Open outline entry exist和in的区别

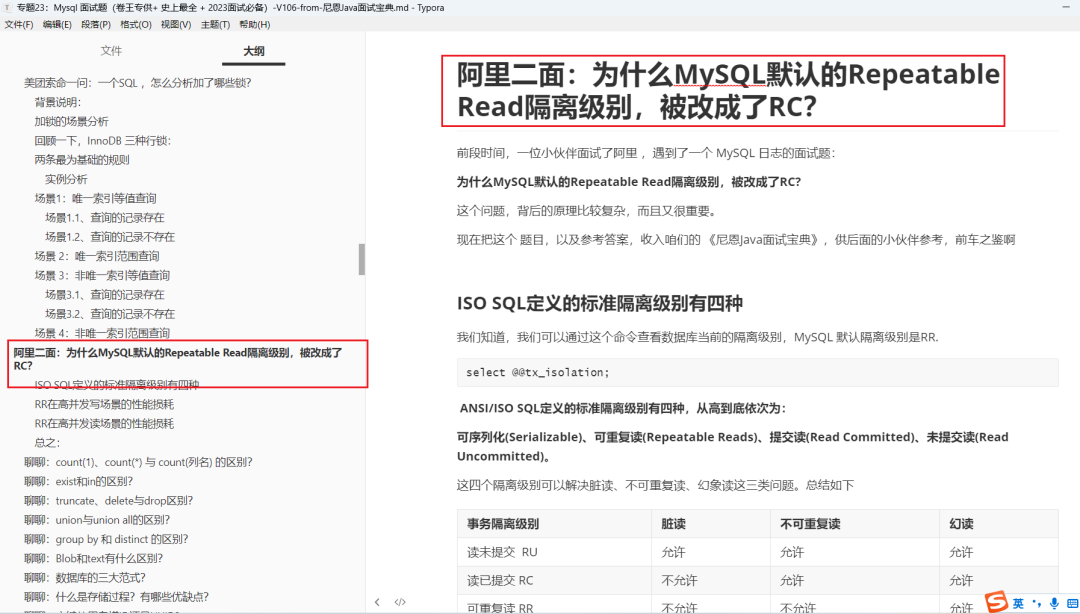(x=78, y=482)
